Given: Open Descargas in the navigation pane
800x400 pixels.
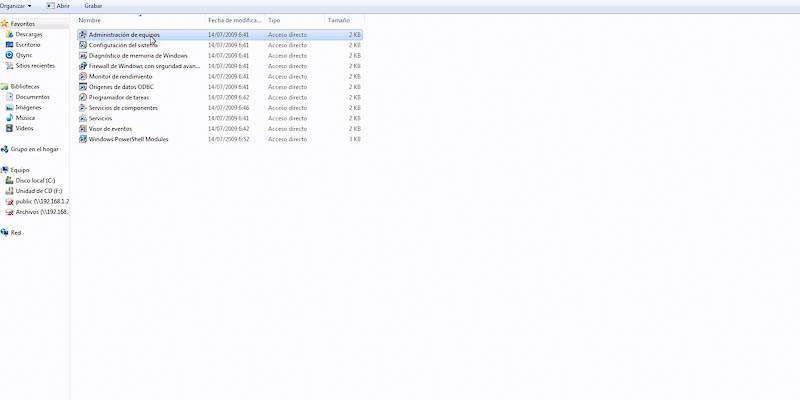Looking at the screenshot, I should [x=29, y=34].
